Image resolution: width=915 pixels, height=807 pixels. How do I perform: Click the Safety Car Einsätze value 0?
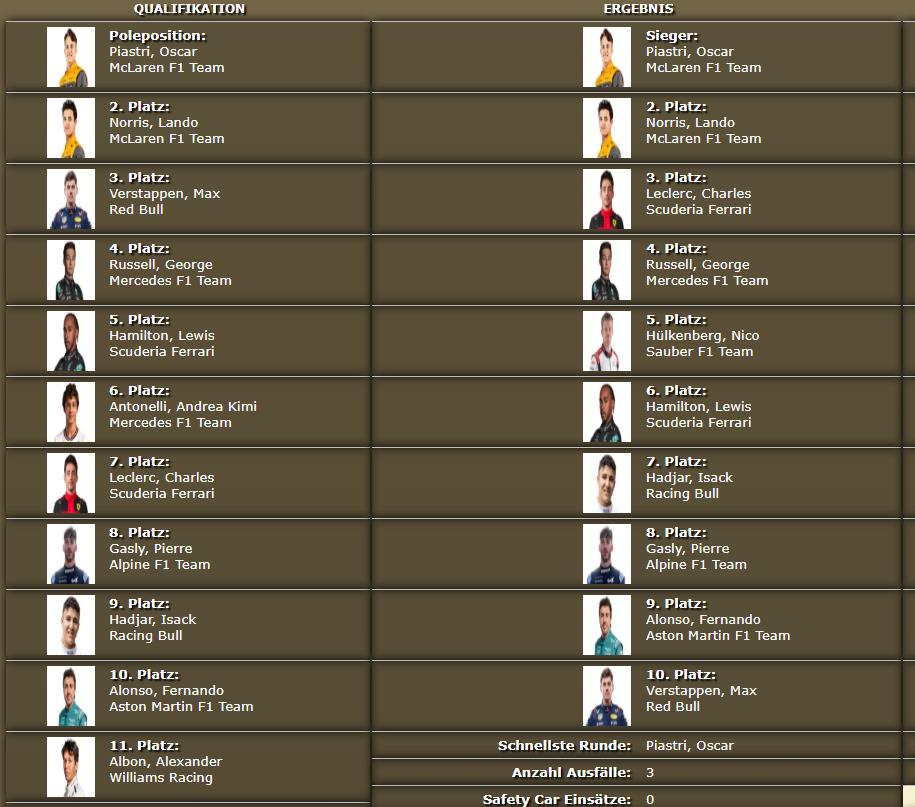click(650, 799)
